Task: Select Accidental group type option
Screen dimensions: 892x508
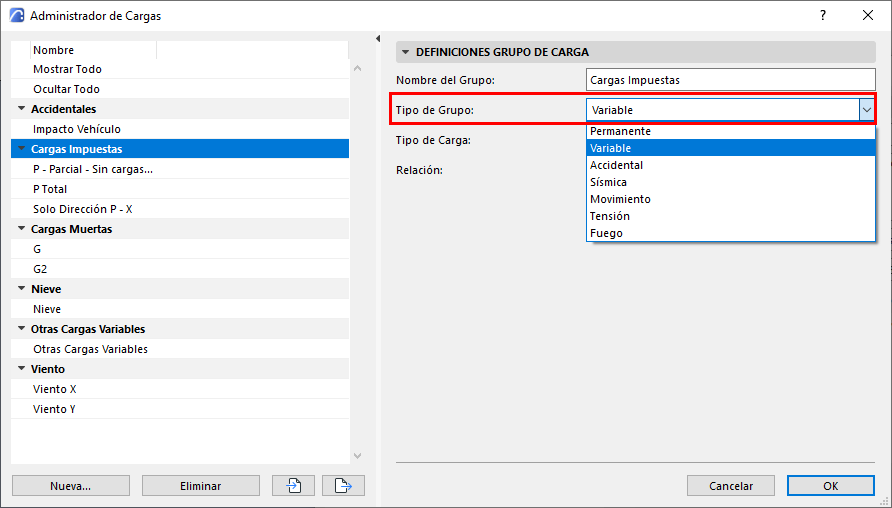Action: 616,165
